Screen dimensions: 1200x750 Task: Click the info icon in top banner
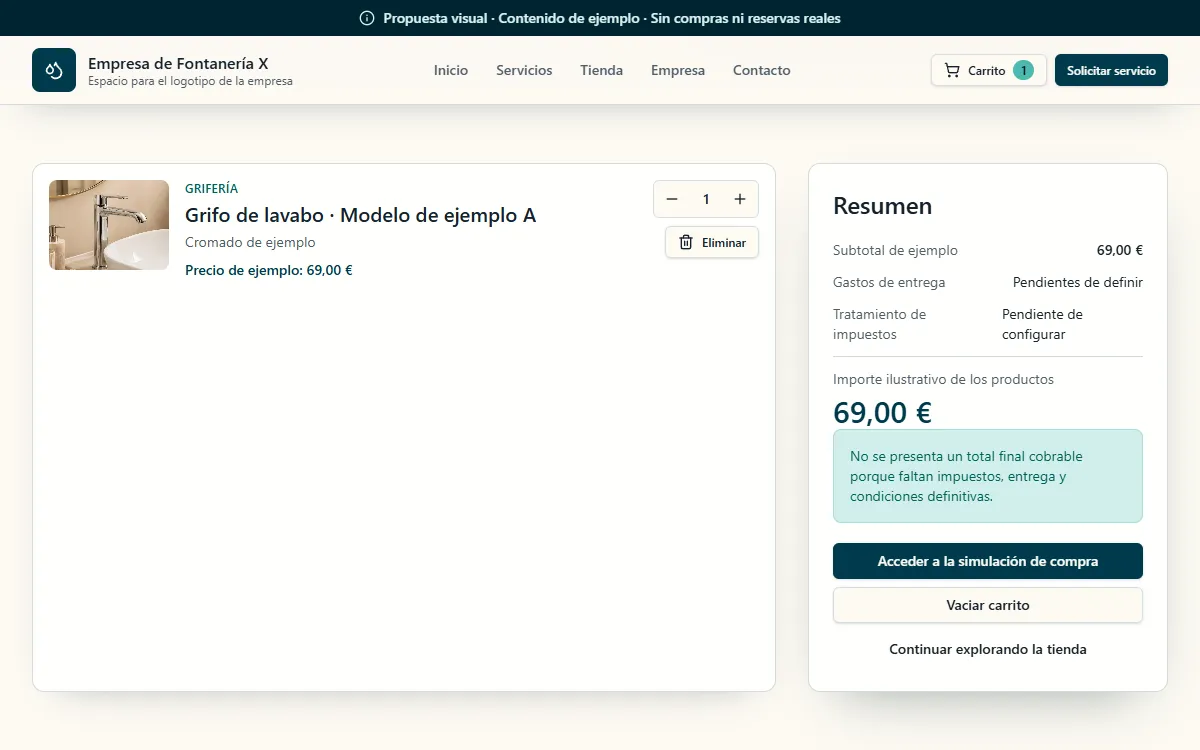click(x=367, y=18)
